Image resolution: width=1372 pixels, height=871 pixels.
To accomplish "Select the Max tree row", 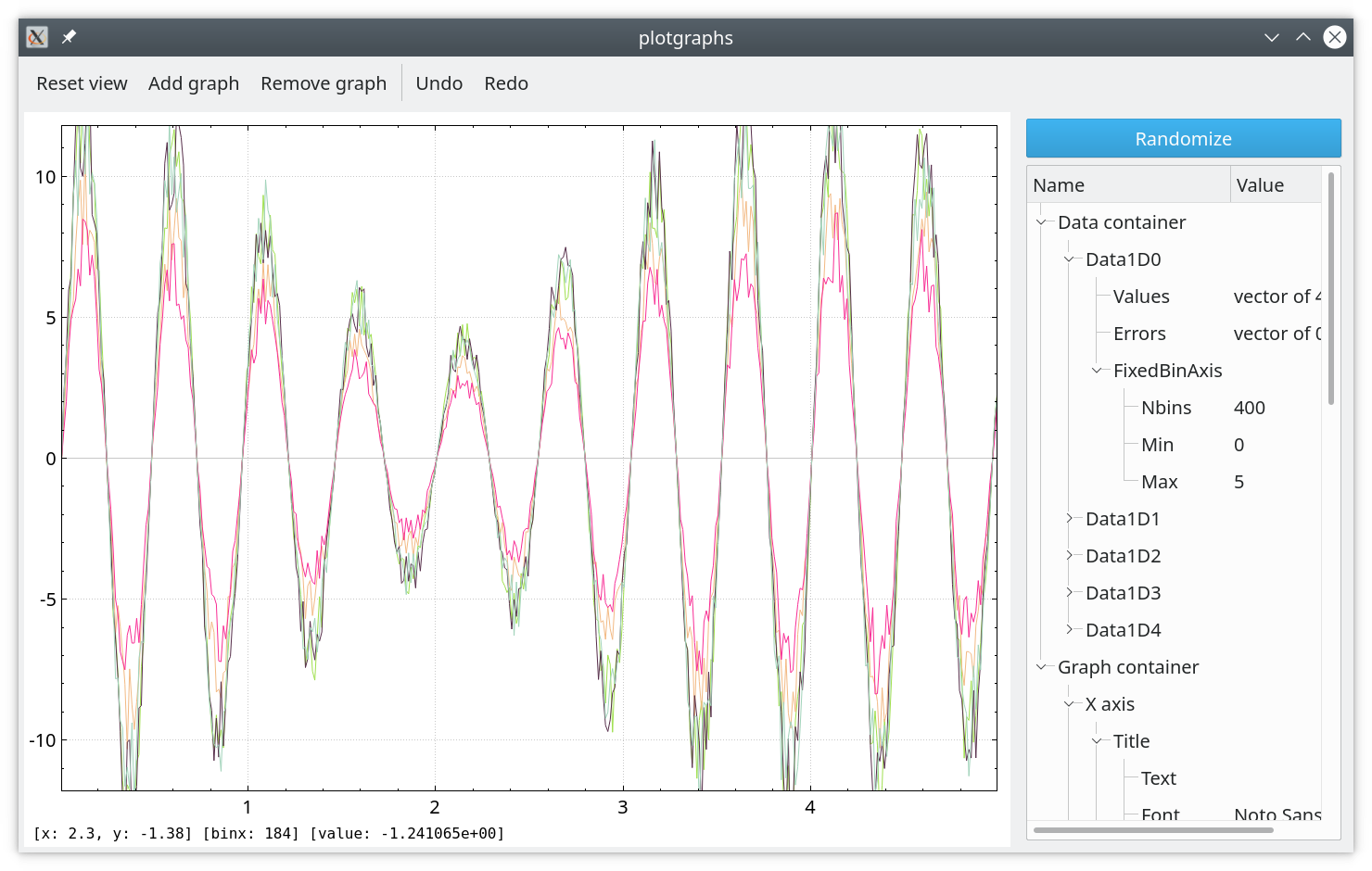I will click(x=1175, y=482).
